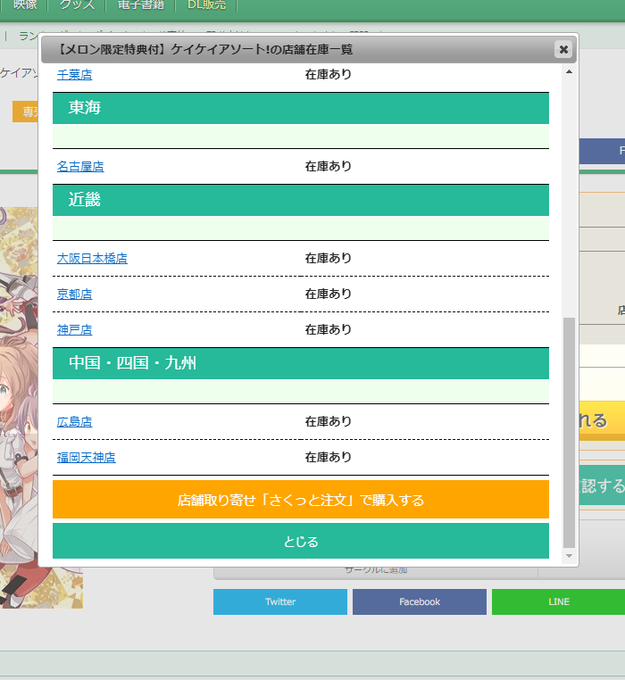Click 在庫あり status for 京都店
625x680 pixels.
pyautogui.click(x=328, y=294)
